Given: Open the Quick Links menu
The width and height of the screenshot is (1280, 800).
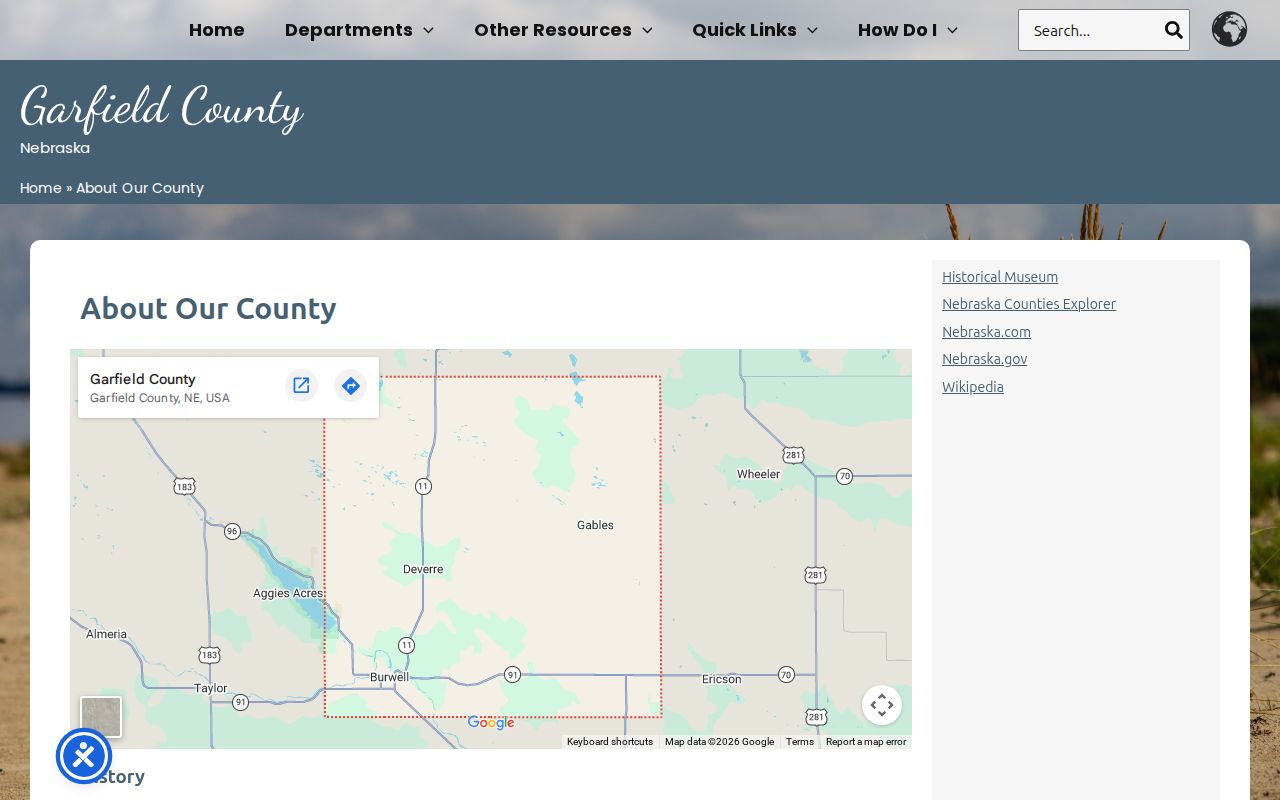Looking at the screenshot, I should [x=744, y=30].
